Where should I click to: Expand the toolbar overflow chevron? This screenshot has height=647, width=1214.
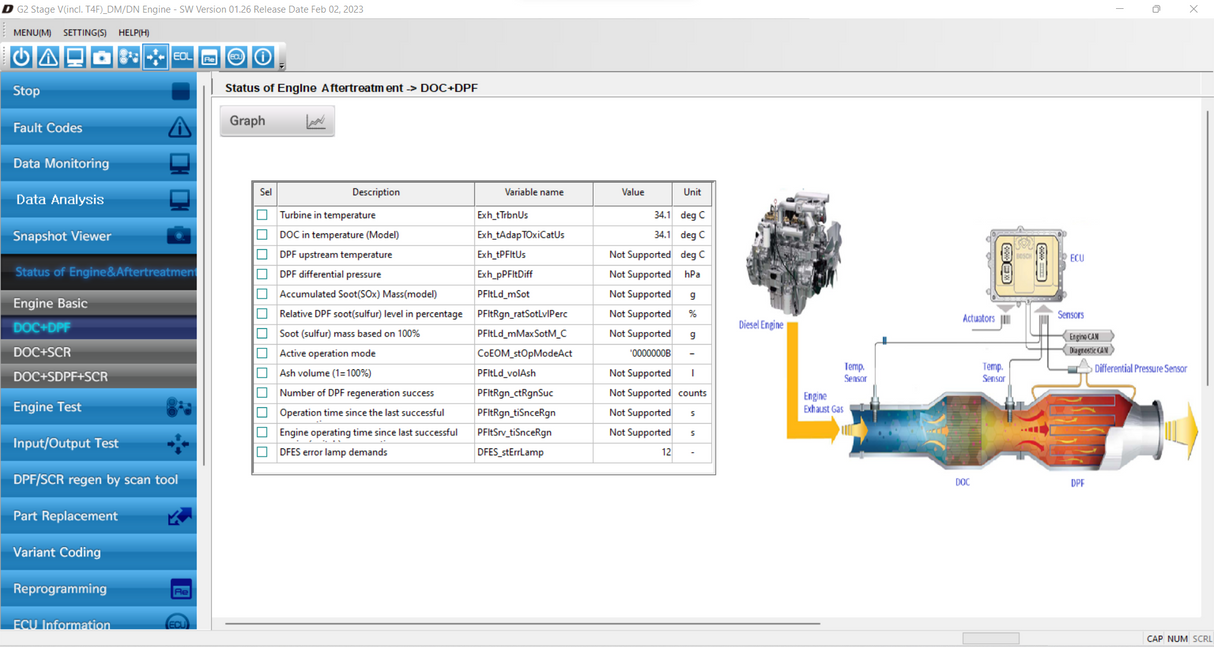coord(284,64)
